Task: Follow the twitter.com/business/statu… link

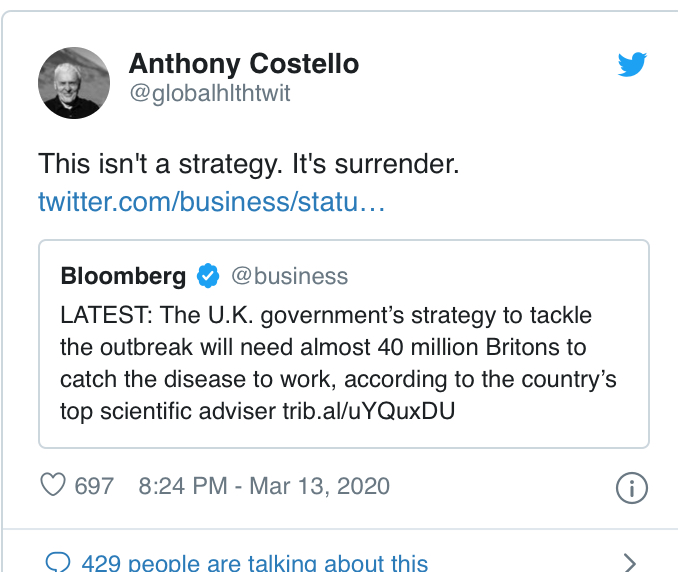Action: [x=211, y=202]
